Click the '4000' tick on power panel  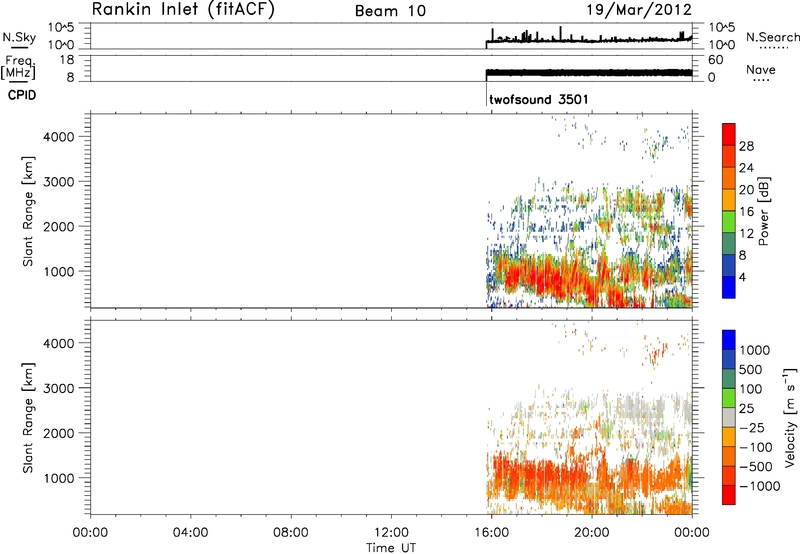[x=59, y=137]
